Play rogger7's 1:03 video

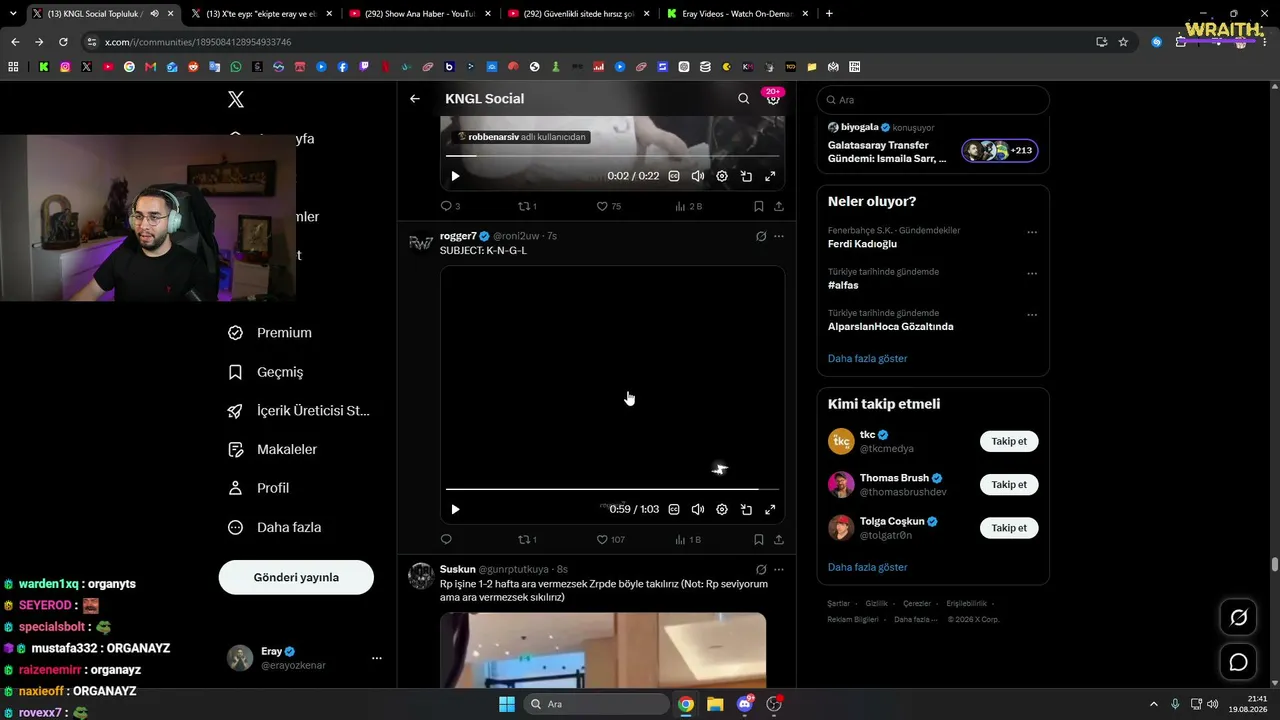click(x=455, y=509)
